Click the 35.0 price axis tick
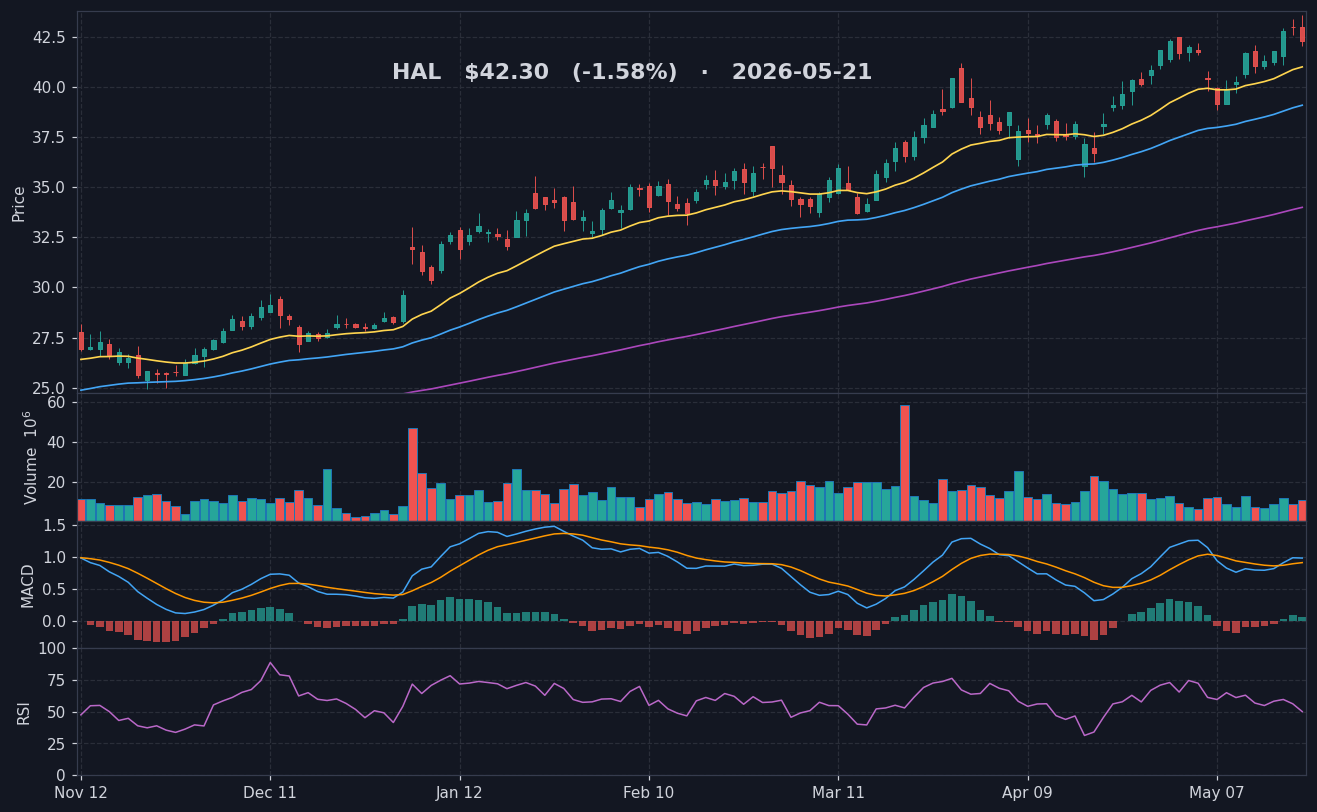Screen dimensions: 1317x812 click(x=49, y=187)
